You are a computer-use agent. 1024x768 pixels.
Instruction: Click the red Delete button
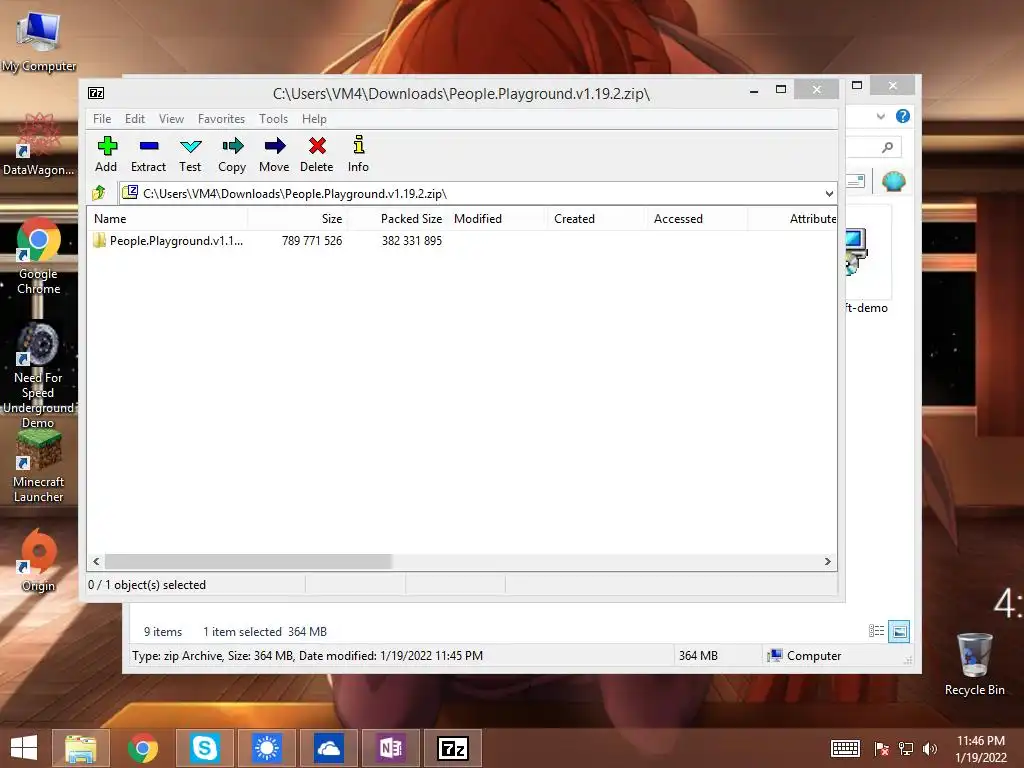coord(317,154)
